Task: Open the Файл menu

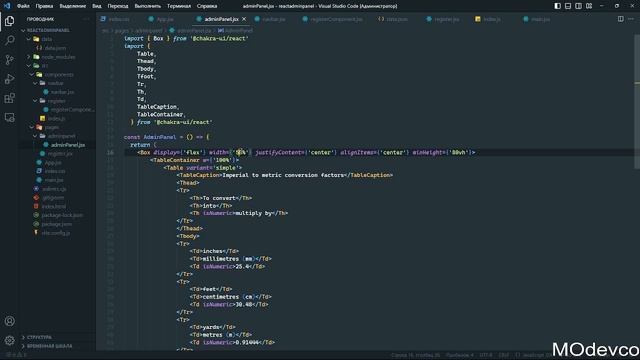Action: click(23, 6)
